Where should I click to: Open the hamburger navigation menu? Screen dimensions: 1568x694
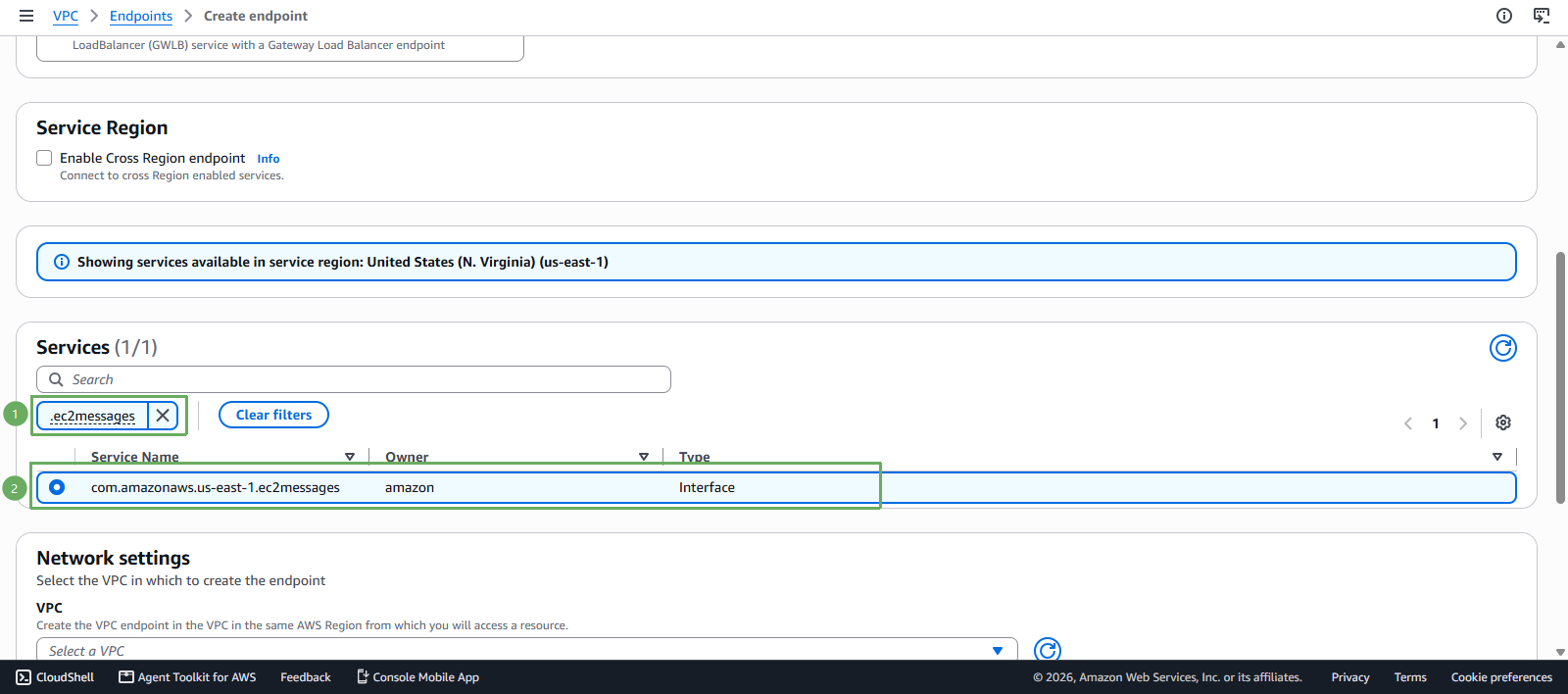(26, 16)
